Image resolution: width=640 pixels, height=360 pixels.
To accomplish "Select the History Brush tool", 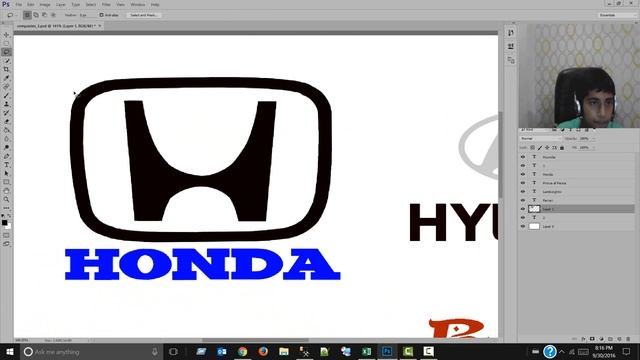I will point(6,113).
